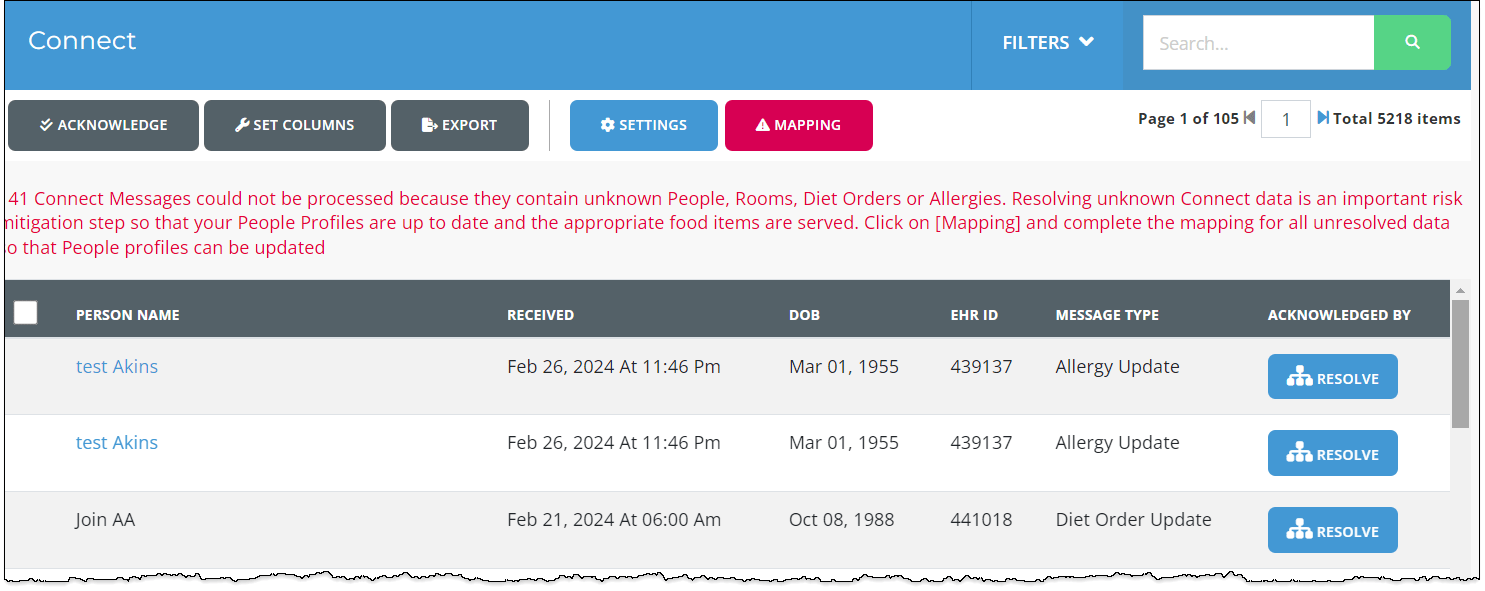Expand the Filters dropdown
The image size is (1485, 591).
coord(1047,43)
